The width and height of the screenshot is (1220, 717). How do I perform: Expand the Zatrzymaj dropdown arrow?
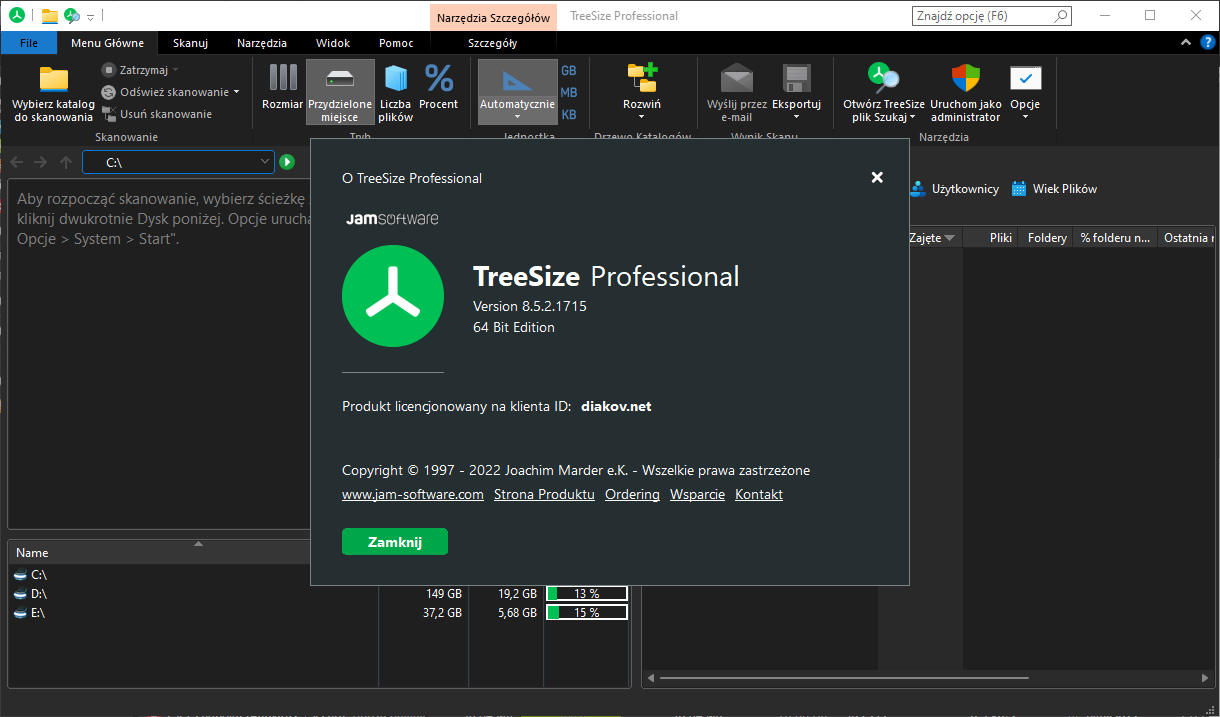click(x=175, y=70)
